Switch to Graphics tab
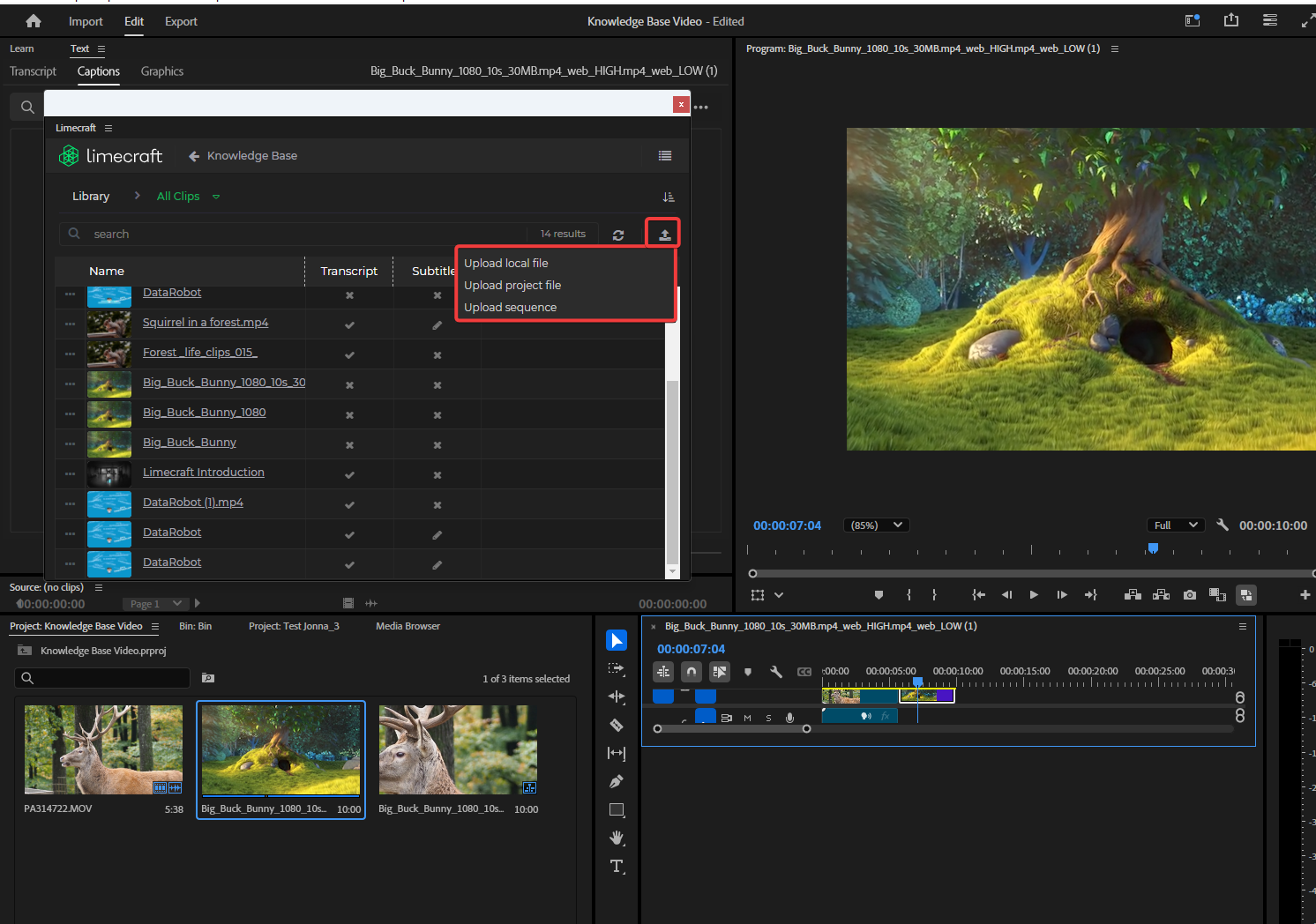This screenshot has width=1316, height=924. [162, 71]
